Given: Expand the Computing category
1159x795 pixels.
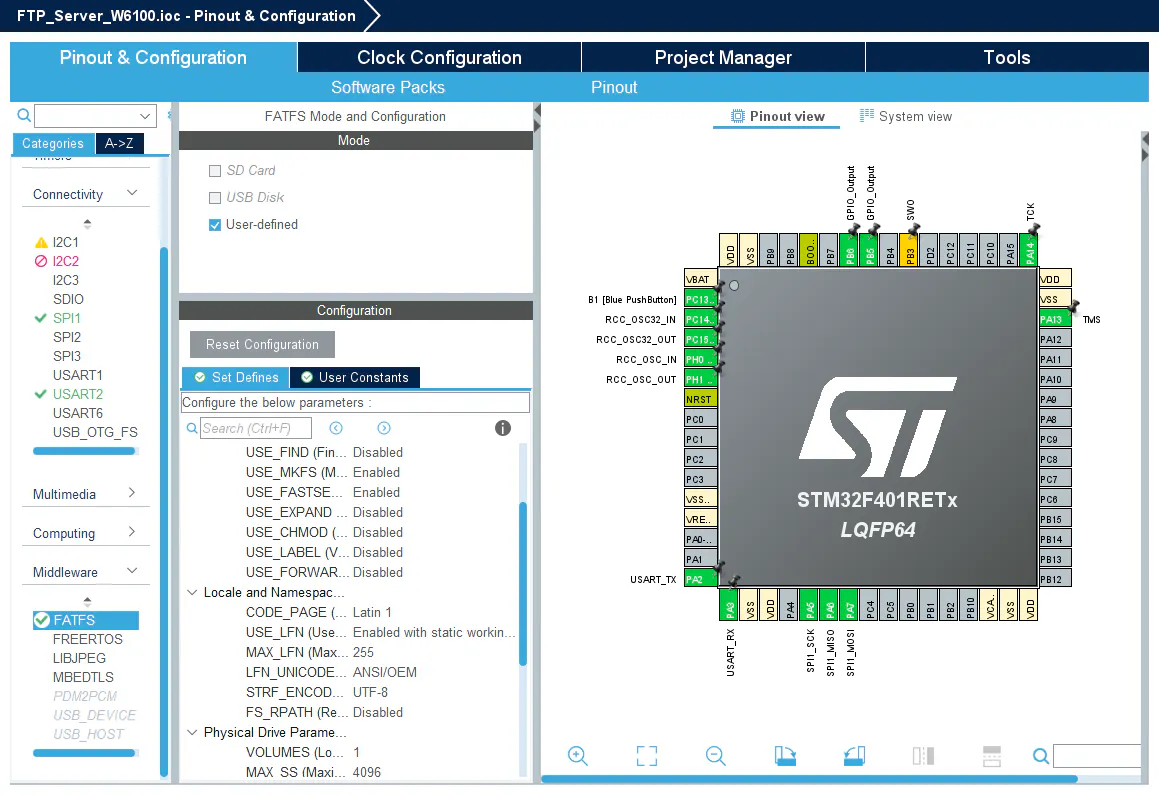Looking at the screenshot, I should [132, 532].
